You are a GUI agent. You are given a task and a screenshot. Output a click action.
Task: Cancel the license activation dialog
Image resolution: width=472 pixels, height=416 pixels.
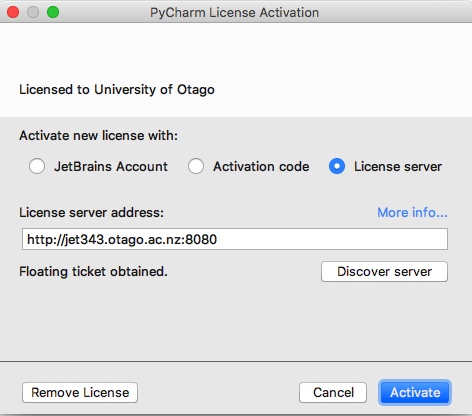click(x=333, y=392)
